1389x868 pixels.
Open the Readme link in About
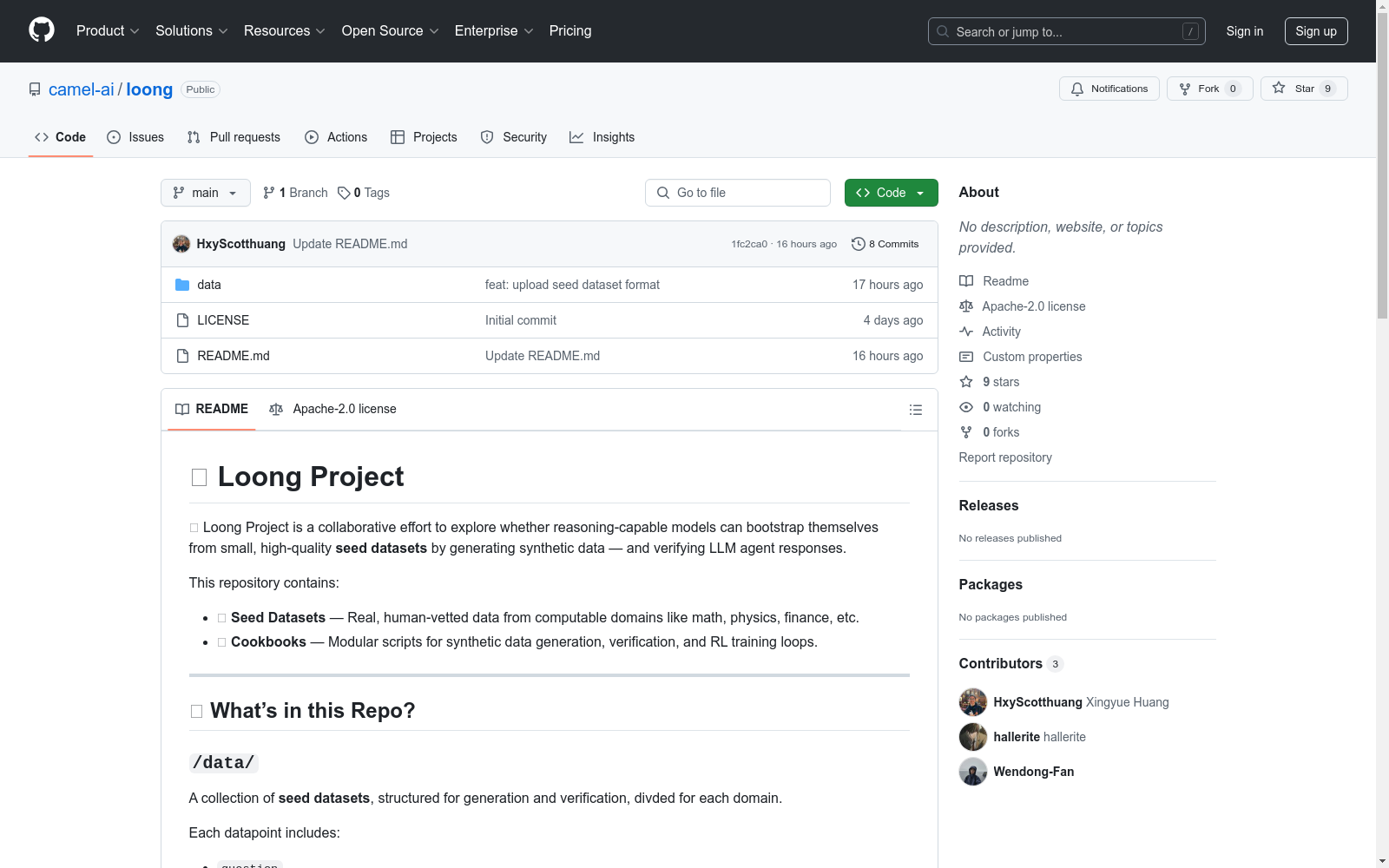[x=994, y=281]
